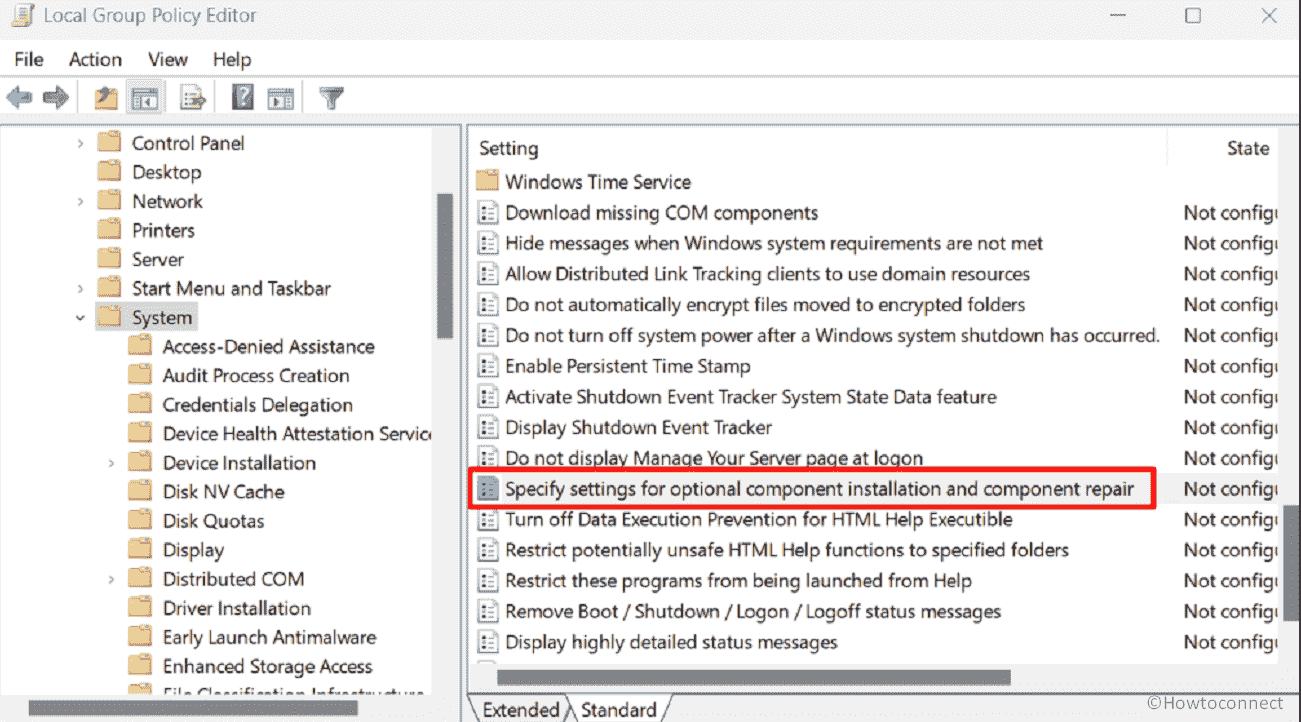Select Do not automatically encrypt files policy

(x=765, y=305)
